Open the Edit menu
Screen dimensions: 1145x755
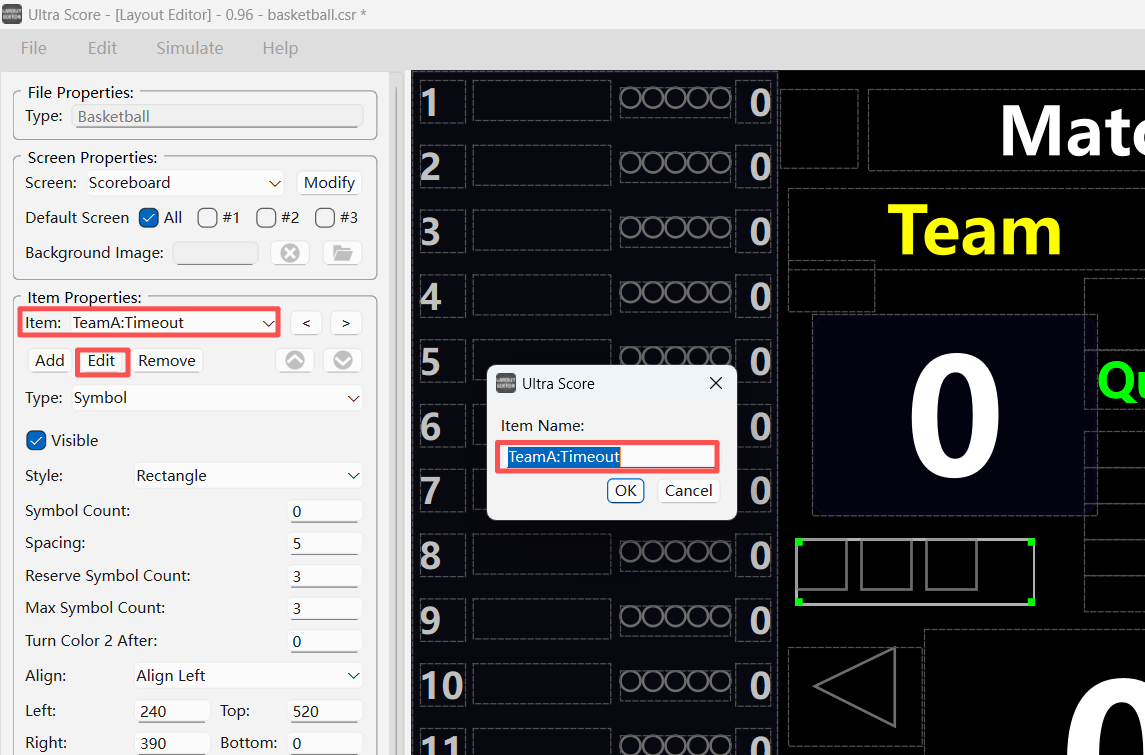tap(102, 48)
